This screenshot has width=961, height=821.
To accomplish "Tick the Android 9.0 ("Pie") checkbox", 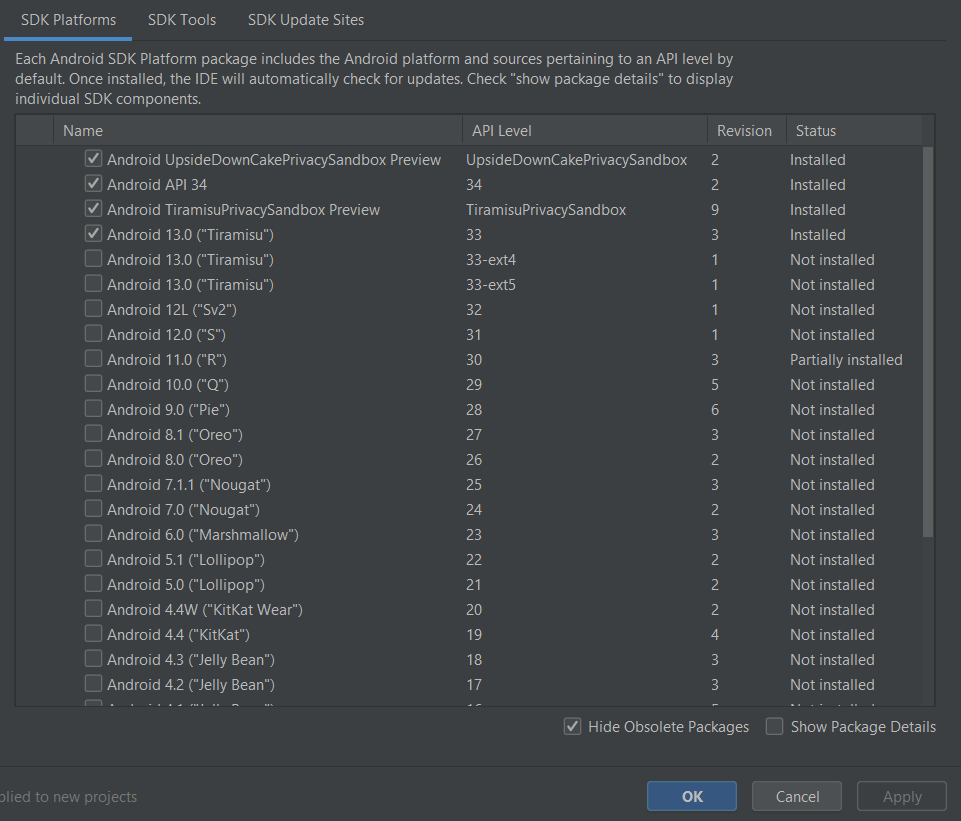I will [93, 409].
